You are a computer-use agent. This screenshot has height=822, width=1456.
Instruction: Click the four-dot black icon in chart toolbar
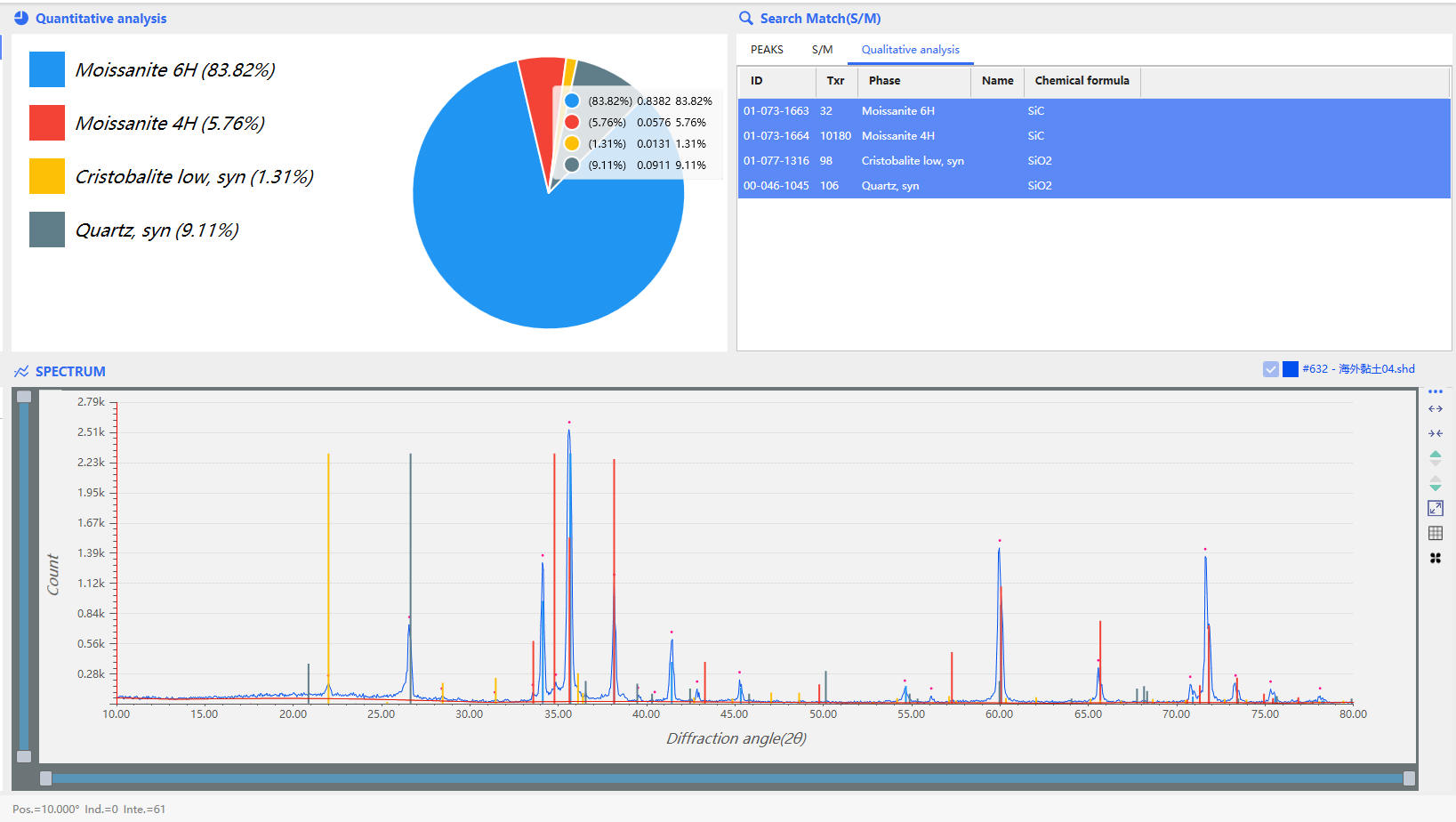pyautogui.click(x=1435, y=558)
